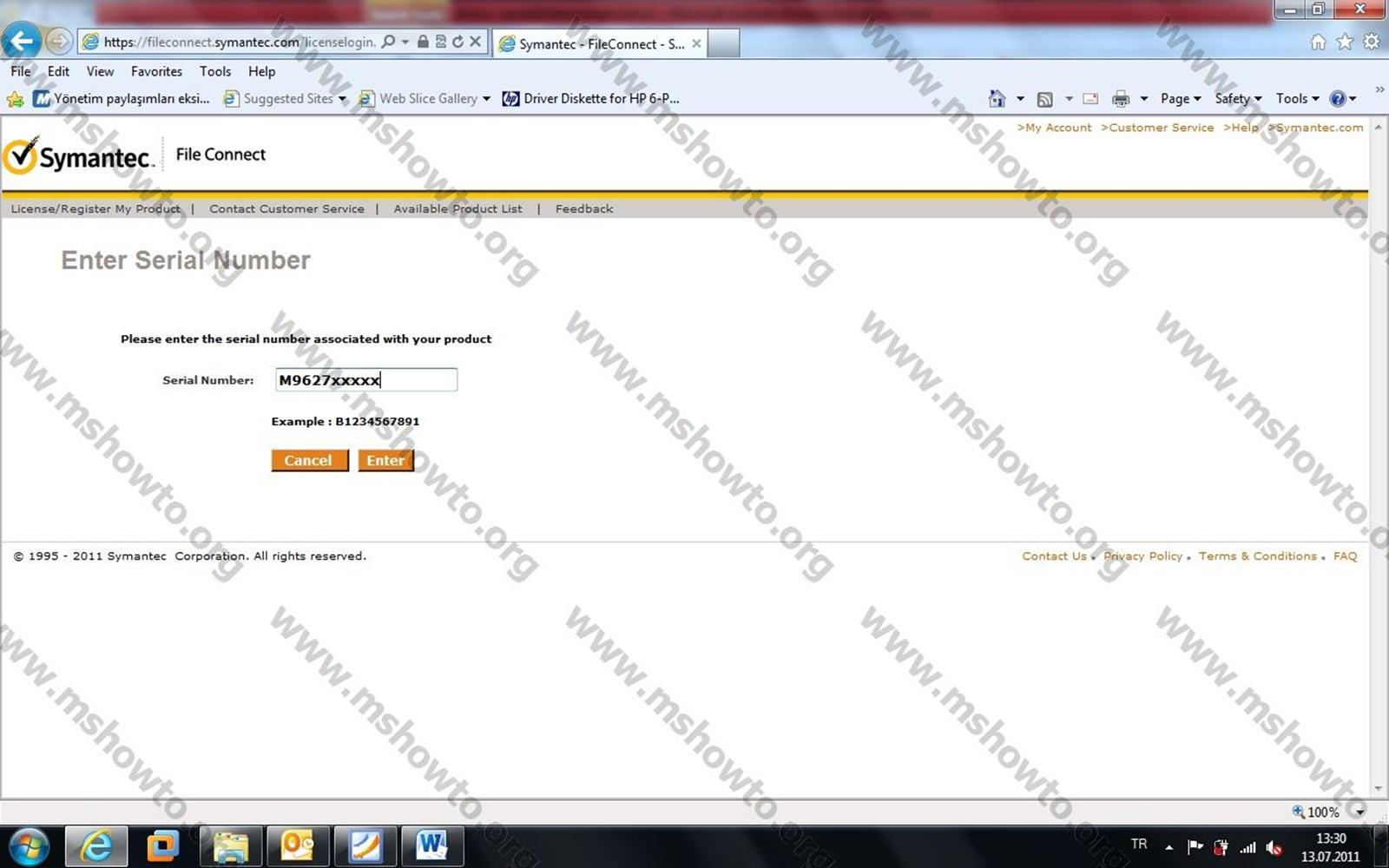Show hidden tray icons arrow
The image size is (1389, 868).
pyautogui.click(x=1168, y=847)
